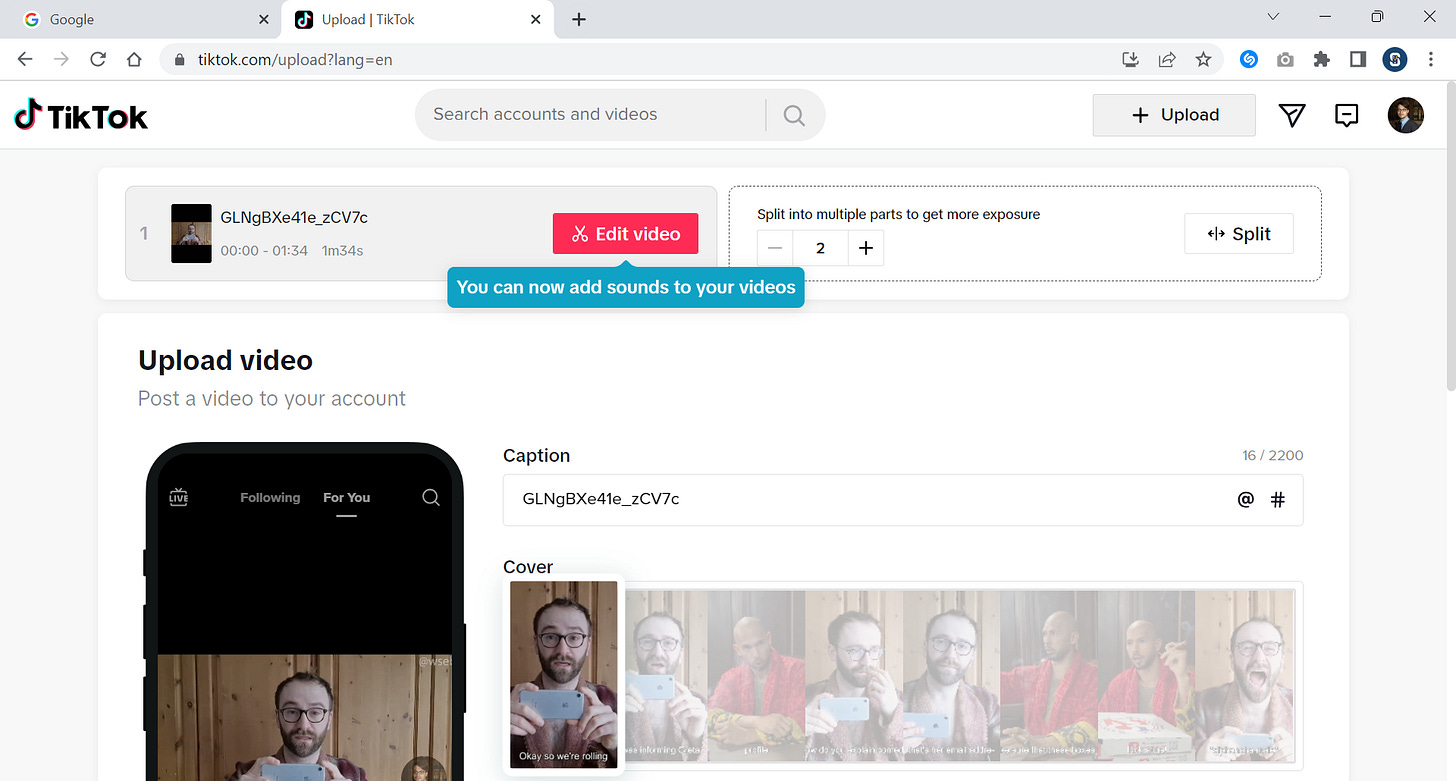The width and height of the screenshot is (1456, 781).
Task: Select Following tab in the phone preview
Action: click(x=270, y=497)
